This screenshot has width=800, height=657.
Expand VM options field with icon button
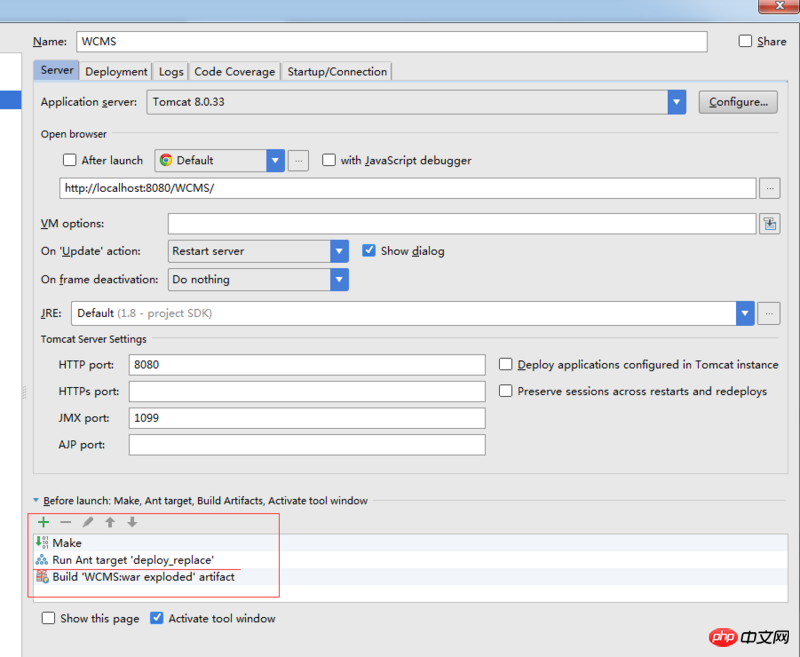point(770,223)
